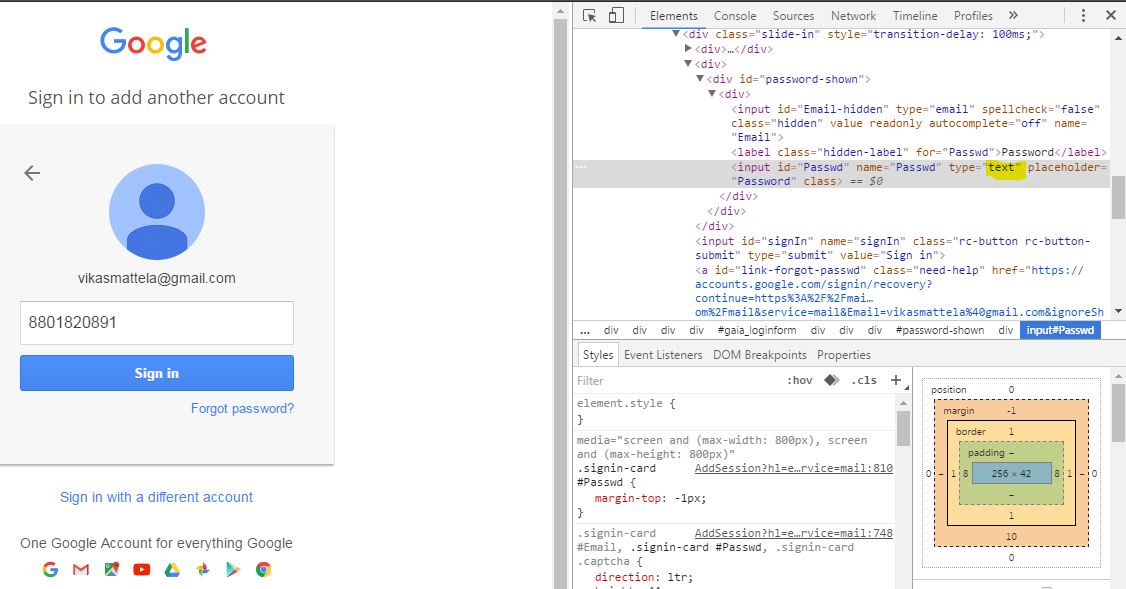Screen dimensions: 1126x589
Task: Collapse the <div> node under password-shown
Action: tap(712, 94)
